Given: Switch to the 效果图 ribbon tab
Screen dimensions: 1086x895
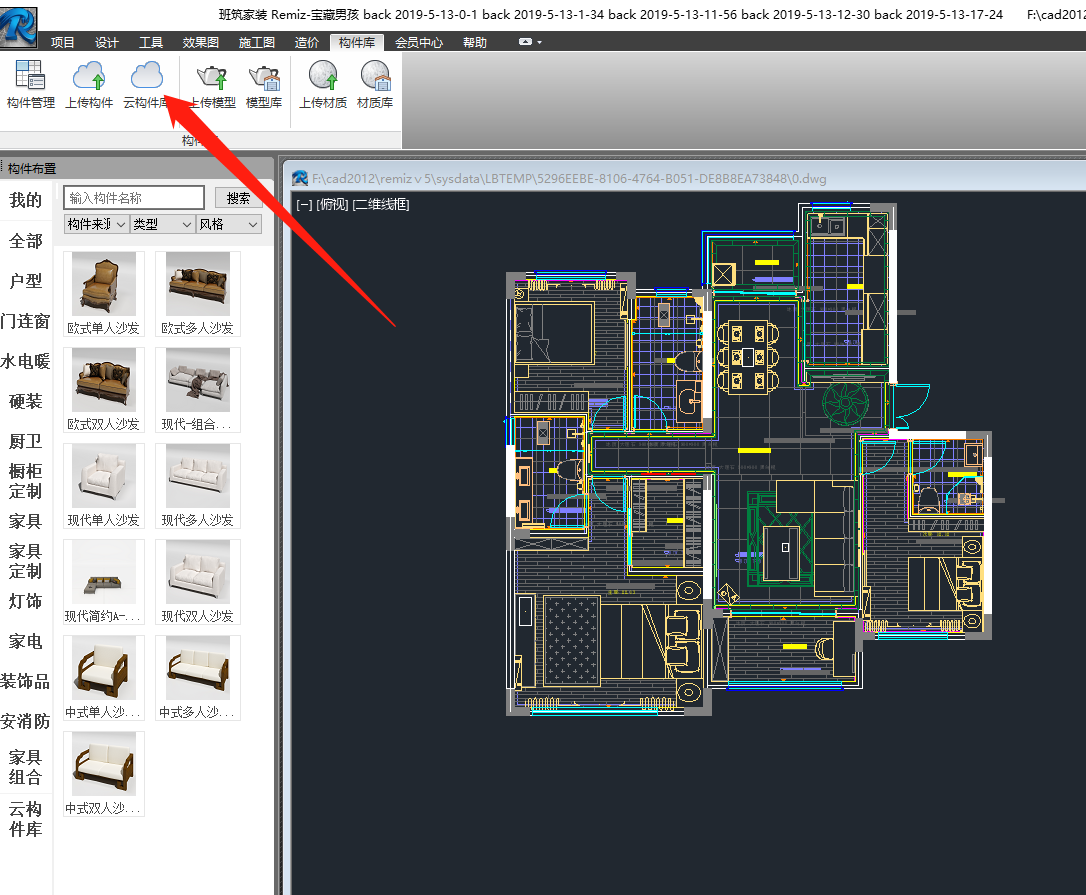Looking at the screenshot, I should (x=201, y=42).
